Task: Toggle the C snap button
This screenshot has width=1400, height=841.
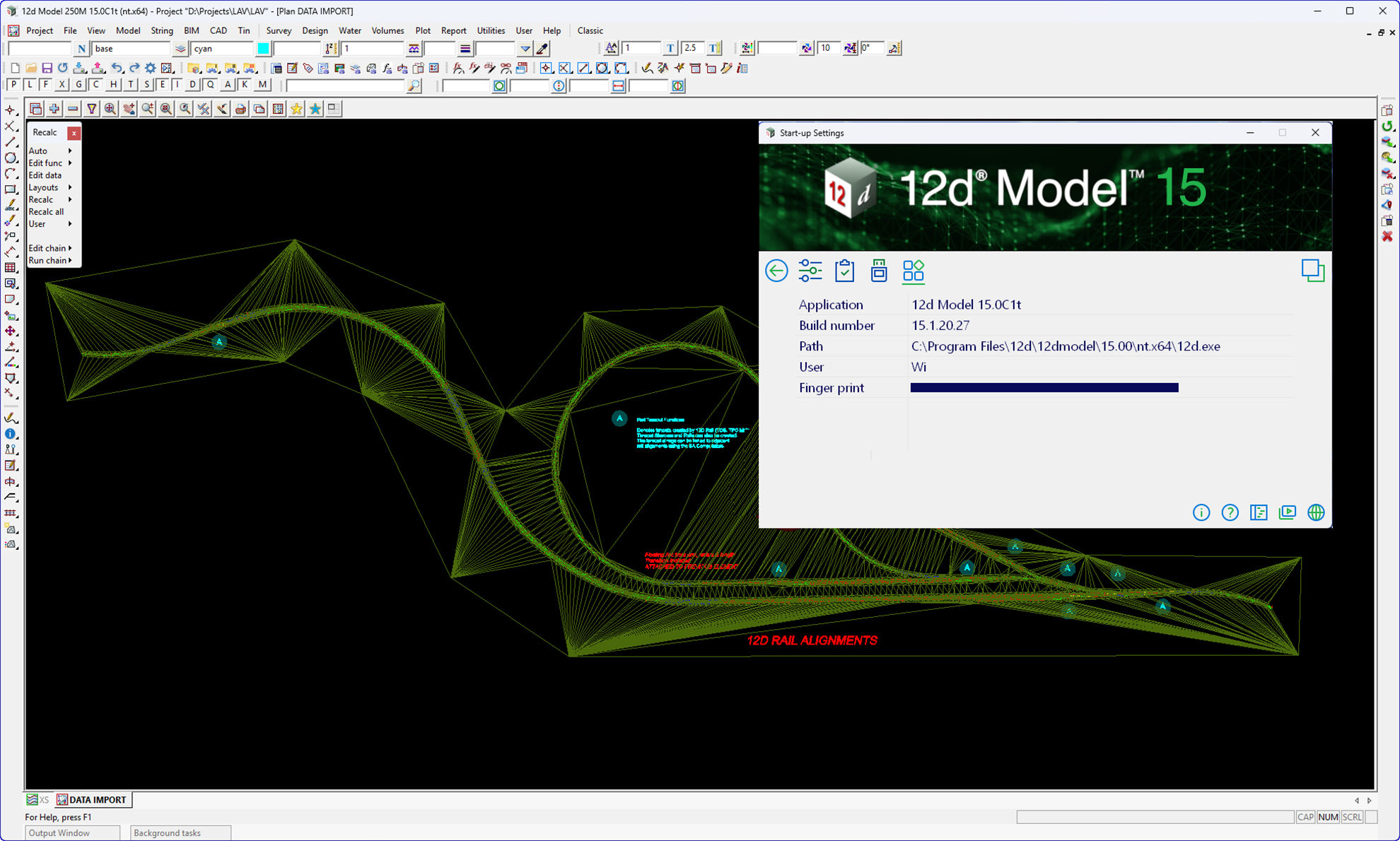Action: pos(95,84)
